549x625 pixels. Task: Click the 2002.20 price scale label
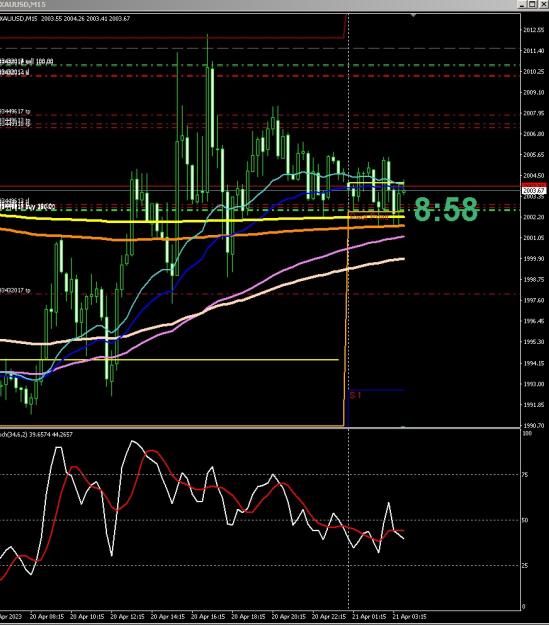534,217
